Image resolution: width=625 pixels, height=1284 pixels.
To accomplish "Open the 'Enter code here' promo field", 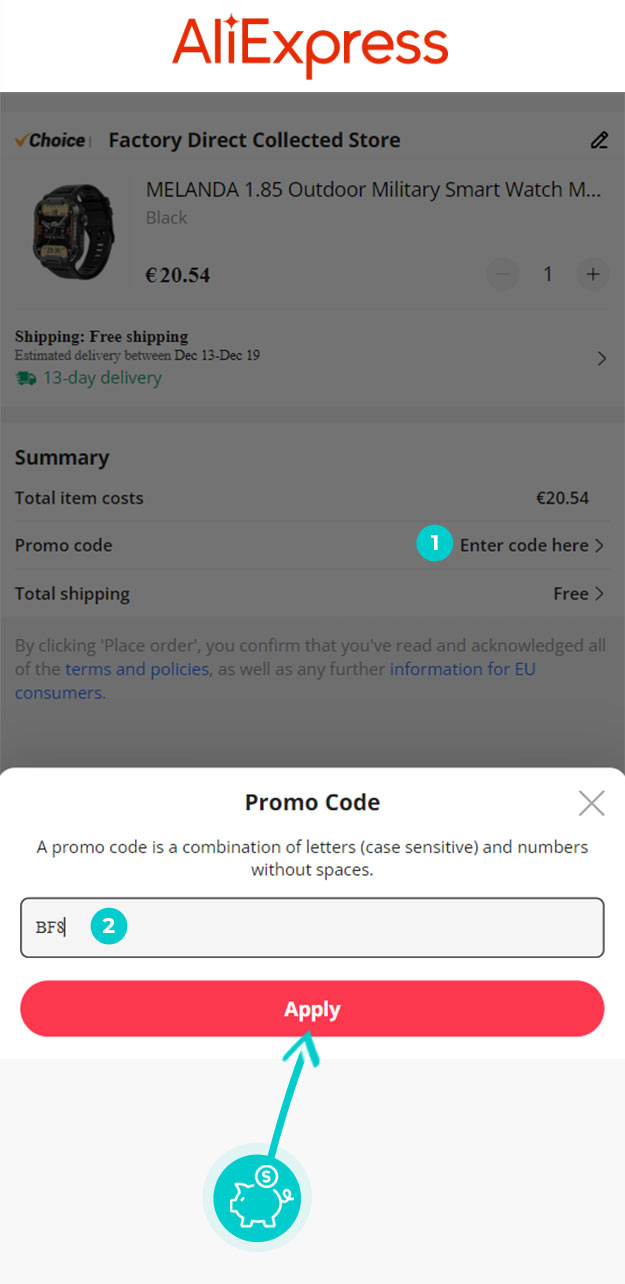I will [531, 545].
